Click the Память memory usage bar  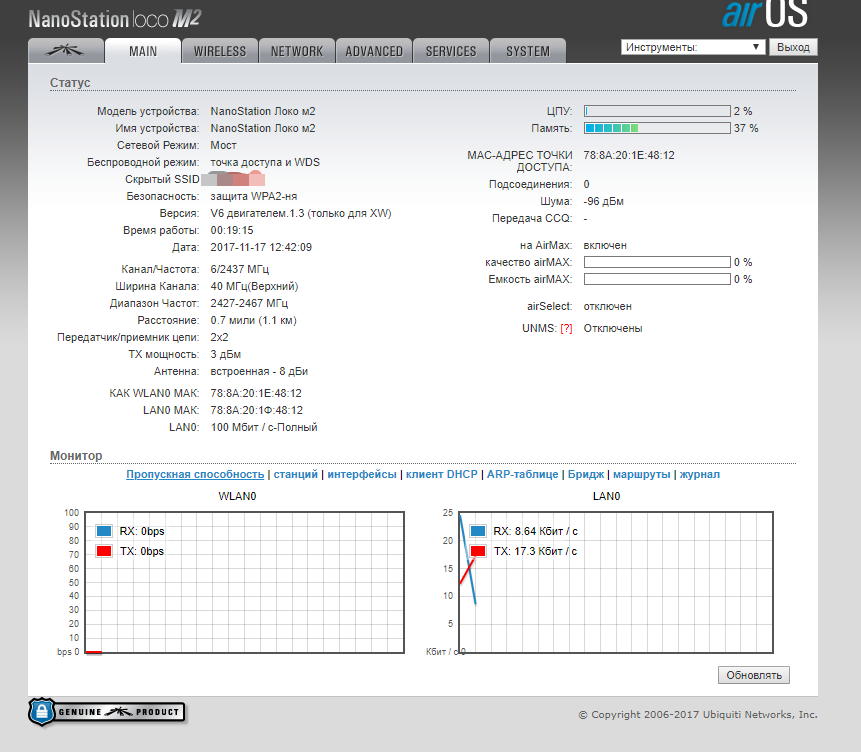tap(657, 129)
